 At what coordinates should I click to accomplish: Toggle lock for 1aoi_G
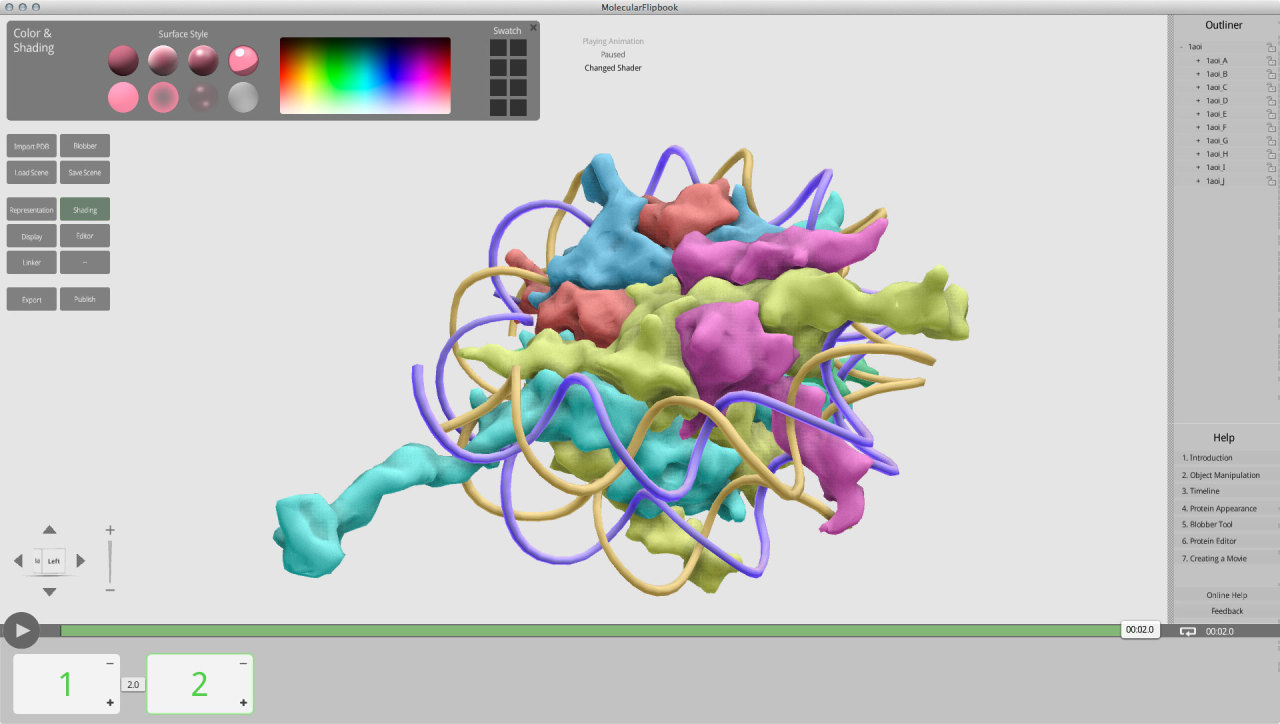[1271, 141]
